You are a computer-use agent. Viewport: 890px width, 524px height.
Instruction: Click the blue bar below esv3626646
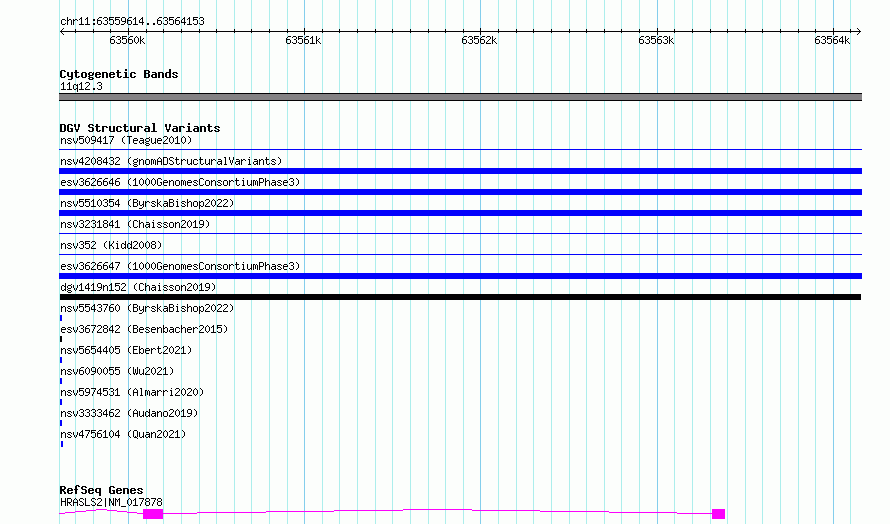(460, 192)
